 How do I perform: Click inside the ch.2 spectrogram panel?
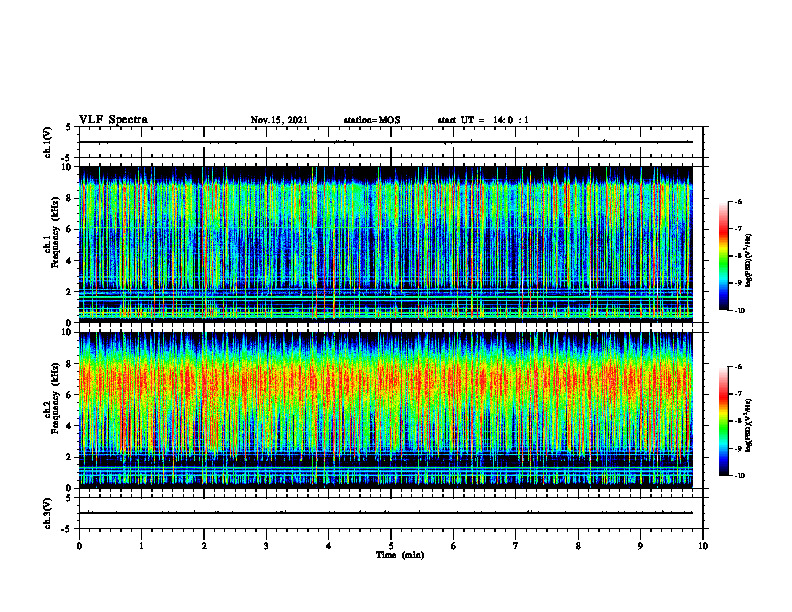click(386, 410)
